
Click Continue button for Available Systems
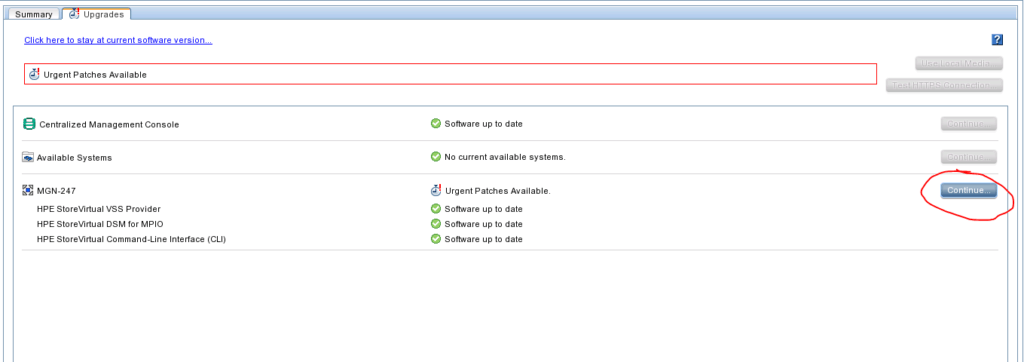(x=968, y=157)
